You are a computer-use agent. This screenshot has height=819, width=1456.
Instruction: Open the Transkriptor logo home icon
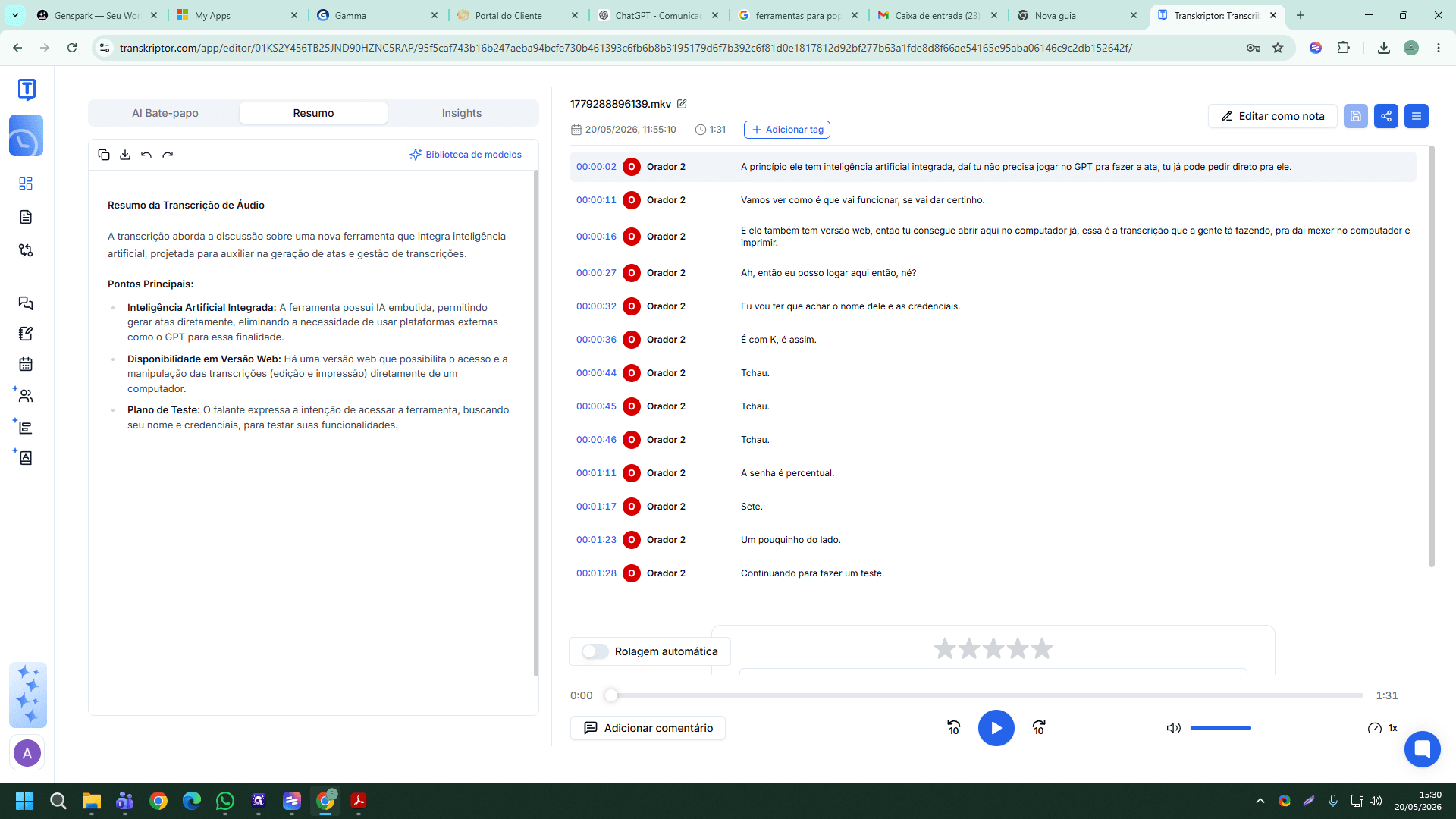coord(27,89)
